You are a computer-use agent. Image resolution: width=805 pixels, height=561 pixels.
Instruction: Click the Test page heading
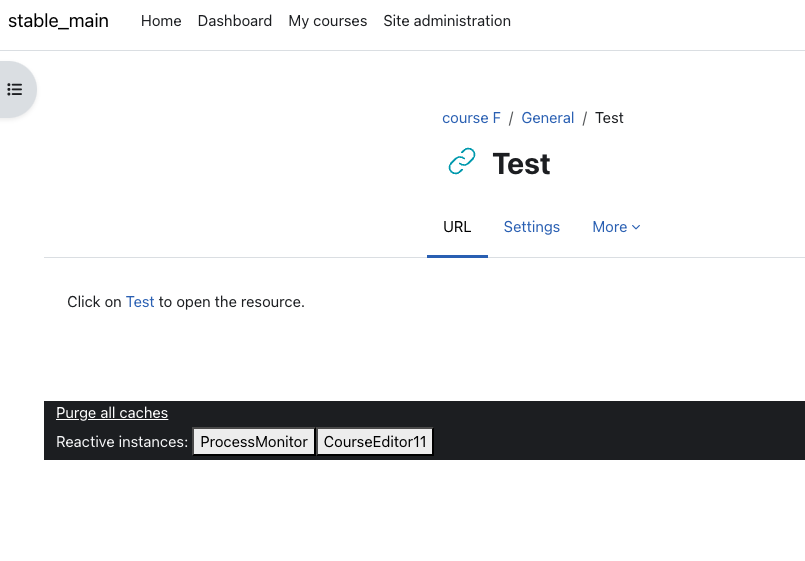(521, 164)
